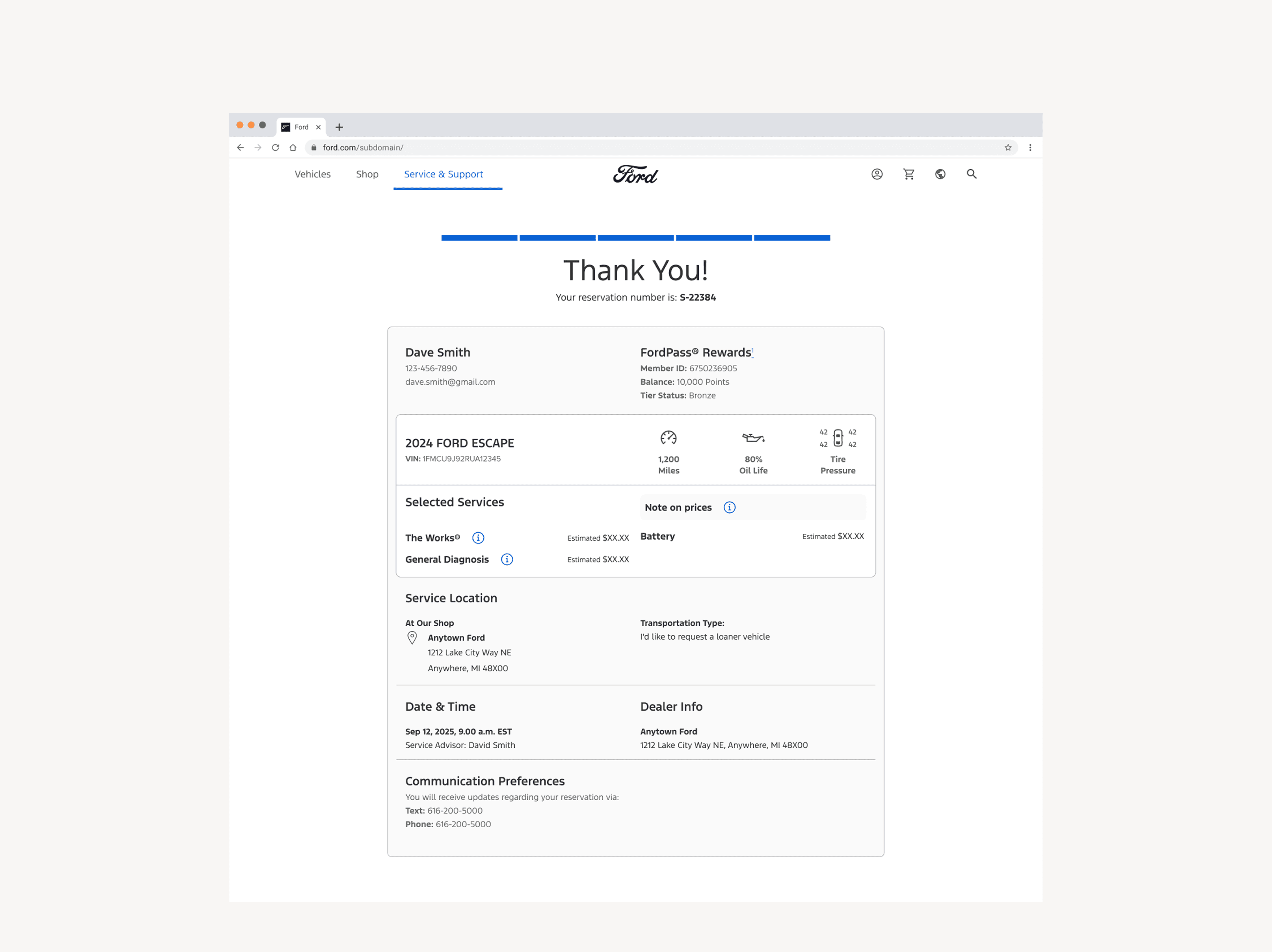Click the Anytown Ford location pin
The height and width of the screenshot is (952, 1272).
coord(412,638)
